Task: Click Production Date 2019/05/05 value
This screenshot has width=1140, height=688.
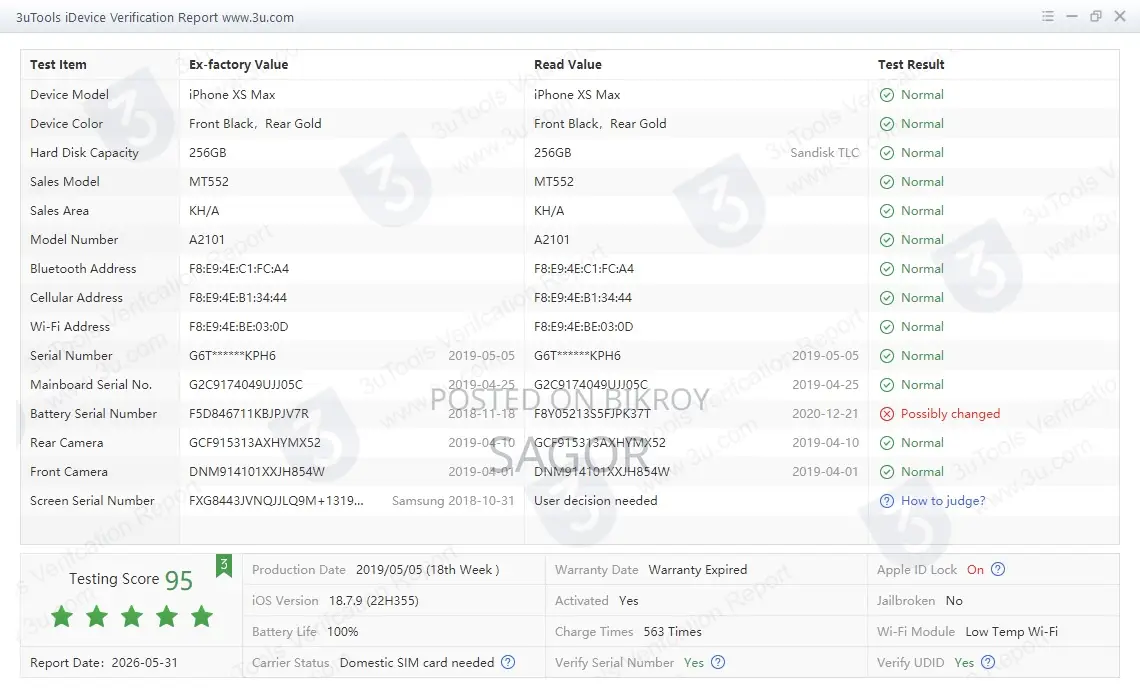Action: [x=428, y=569]
